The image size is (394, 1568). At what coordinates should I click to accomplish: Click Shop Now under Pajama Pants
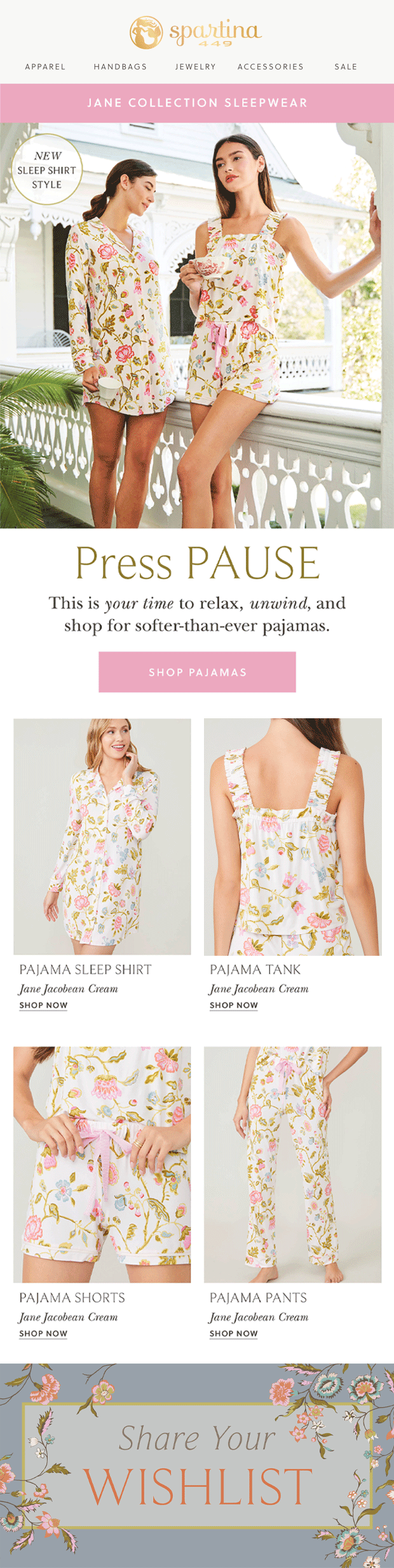234,1334
